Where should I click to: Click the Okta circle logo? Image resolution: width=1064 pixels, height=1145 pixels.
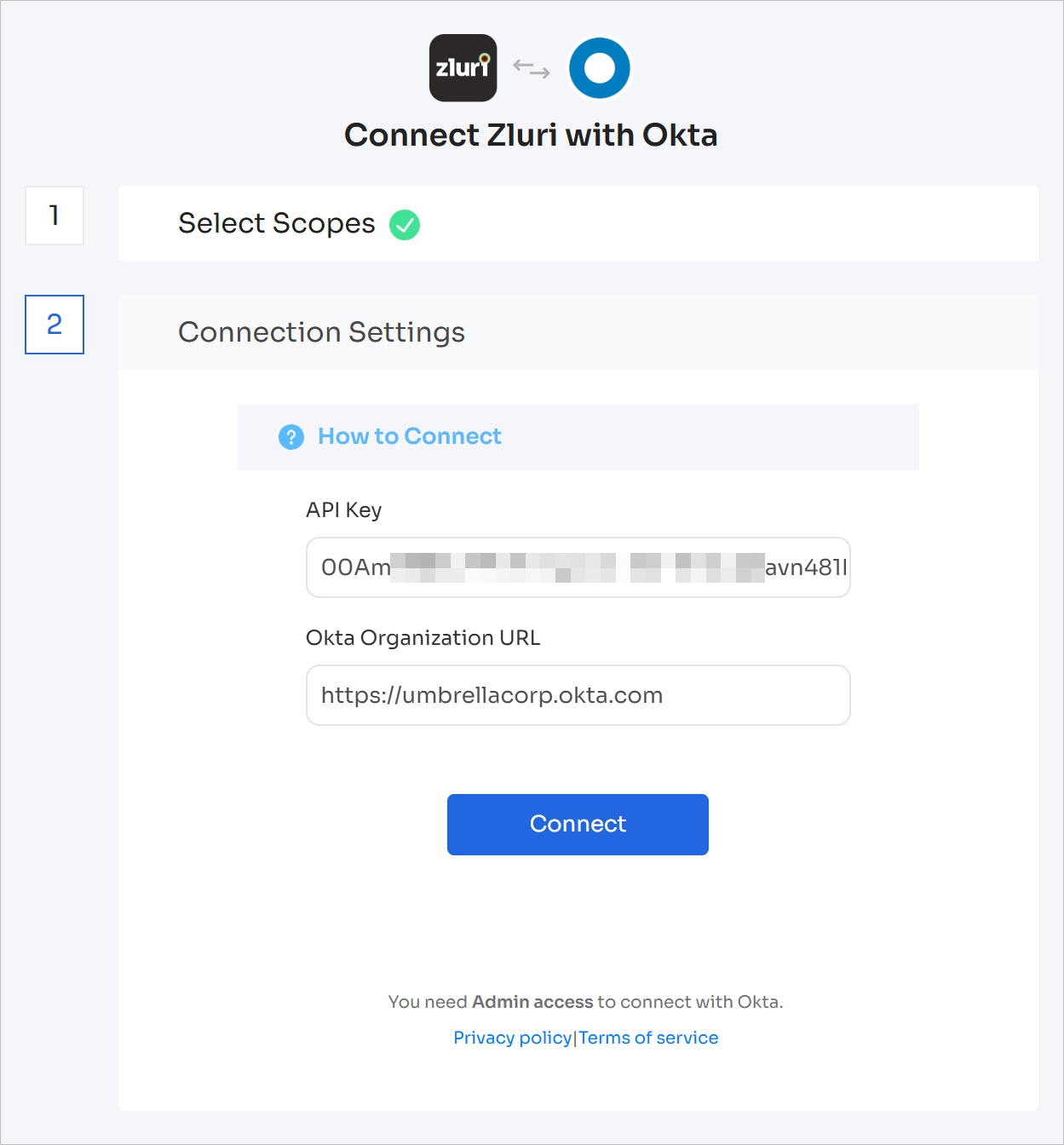[x=600, y=68]
